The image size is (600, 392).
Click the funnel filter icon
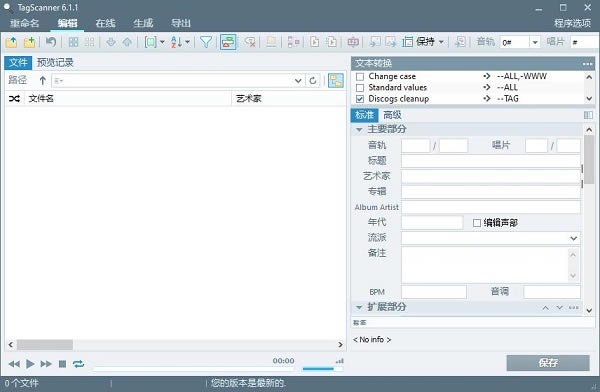click(206, 42)
